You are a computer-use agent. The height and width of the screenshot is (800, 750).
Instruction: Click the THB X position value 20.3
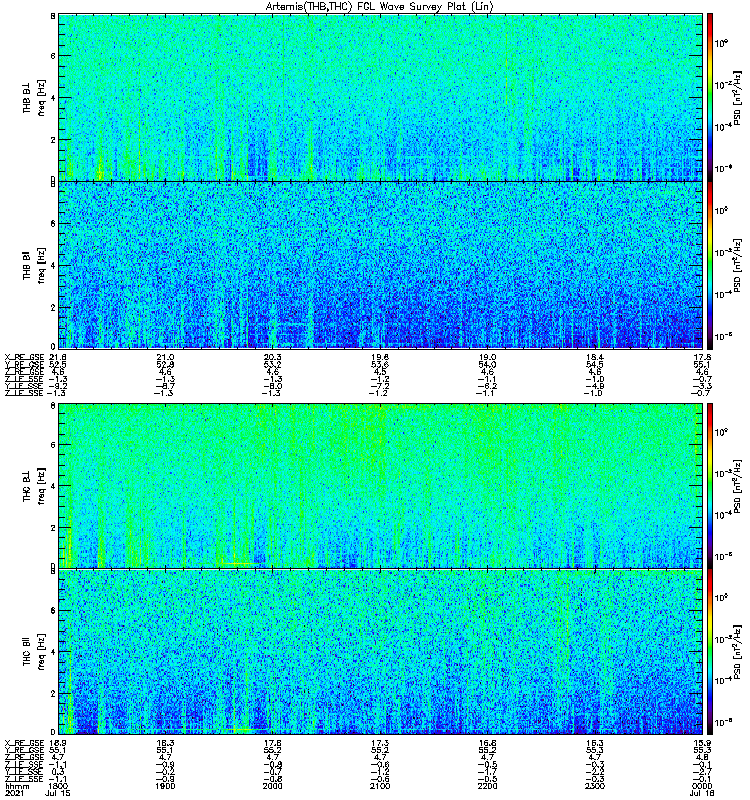point(272,358)
